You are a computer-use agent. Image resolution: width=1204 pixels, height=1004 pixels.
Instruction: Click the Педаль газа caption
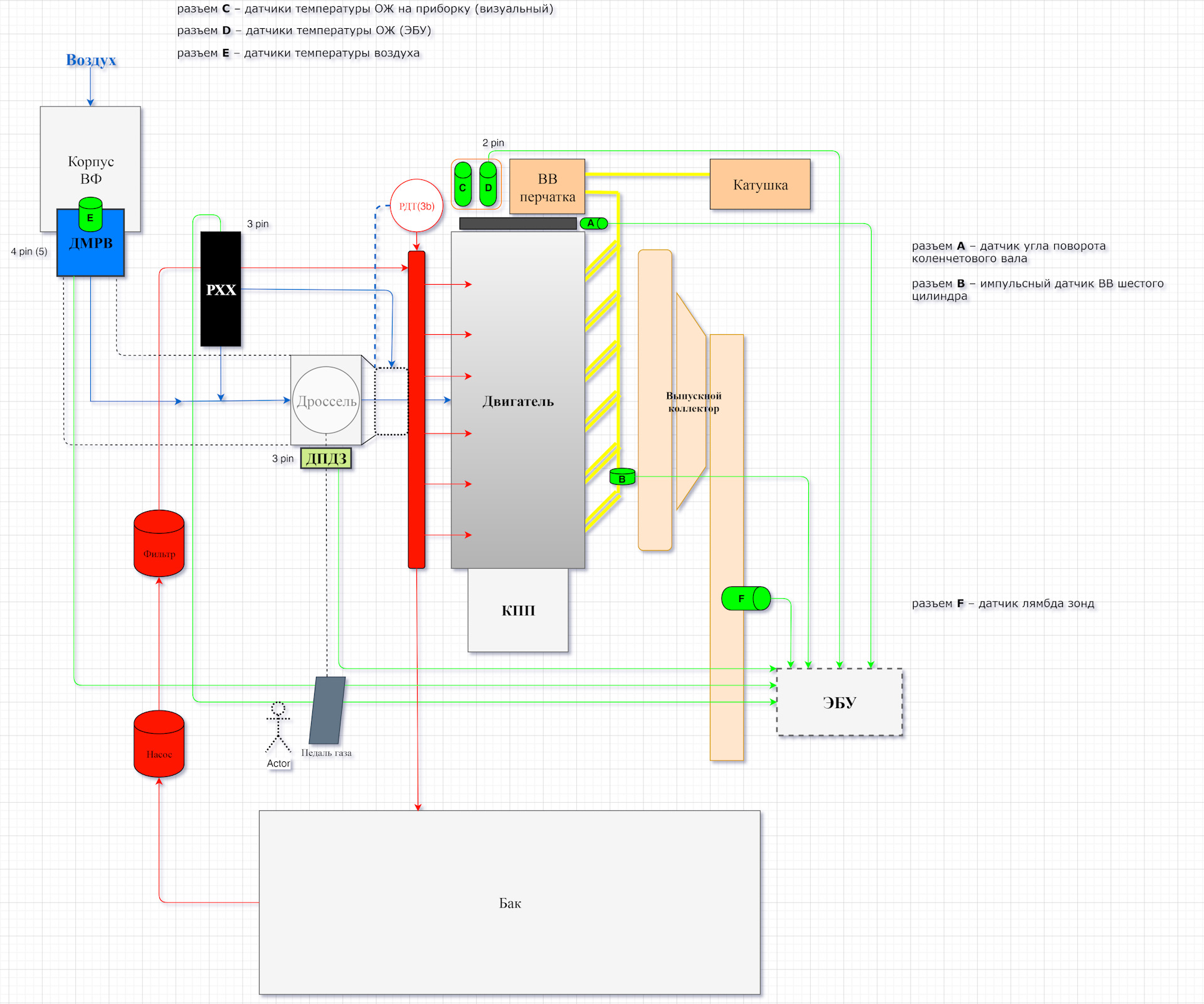pyautogui.click(x=326, y=753)
